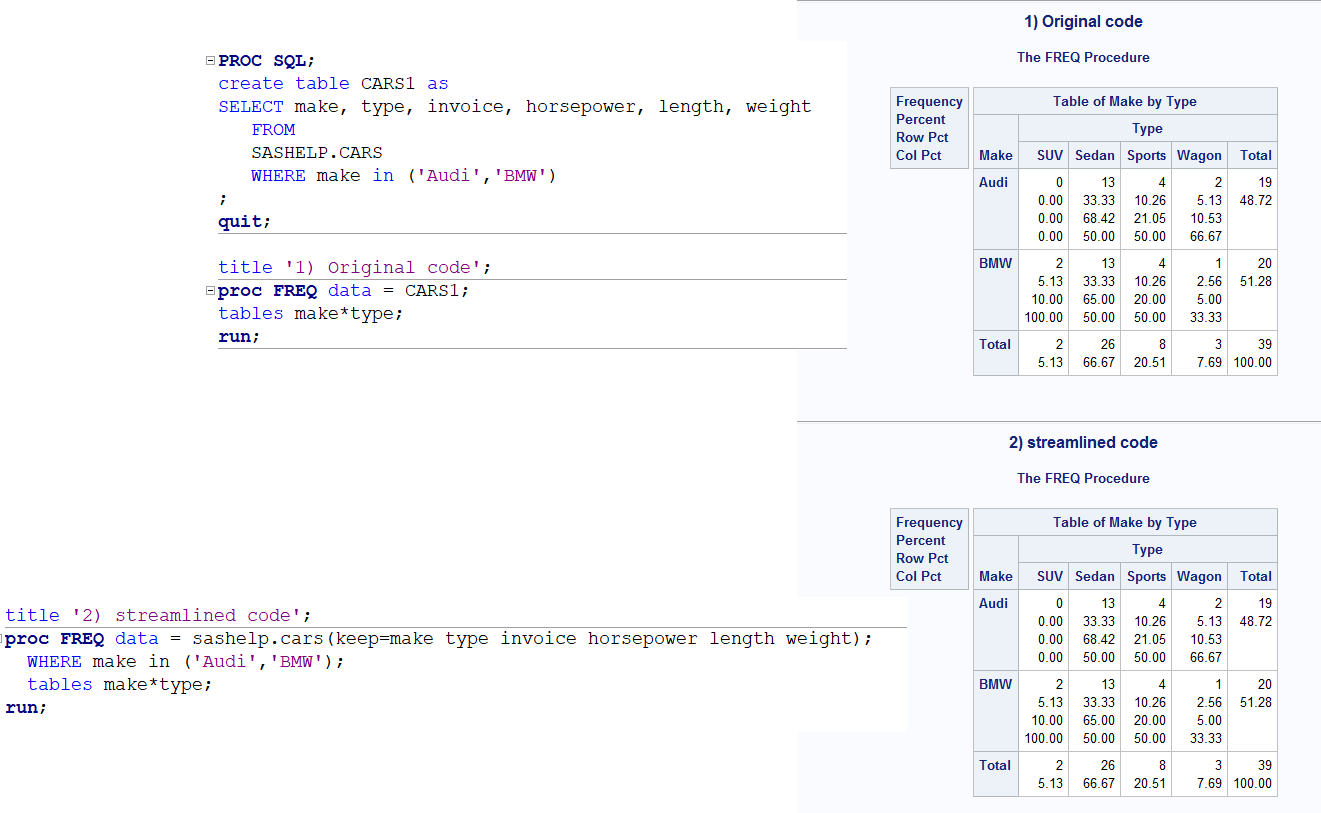
Task: Click the quit; statement
Action: pos(244,221)
